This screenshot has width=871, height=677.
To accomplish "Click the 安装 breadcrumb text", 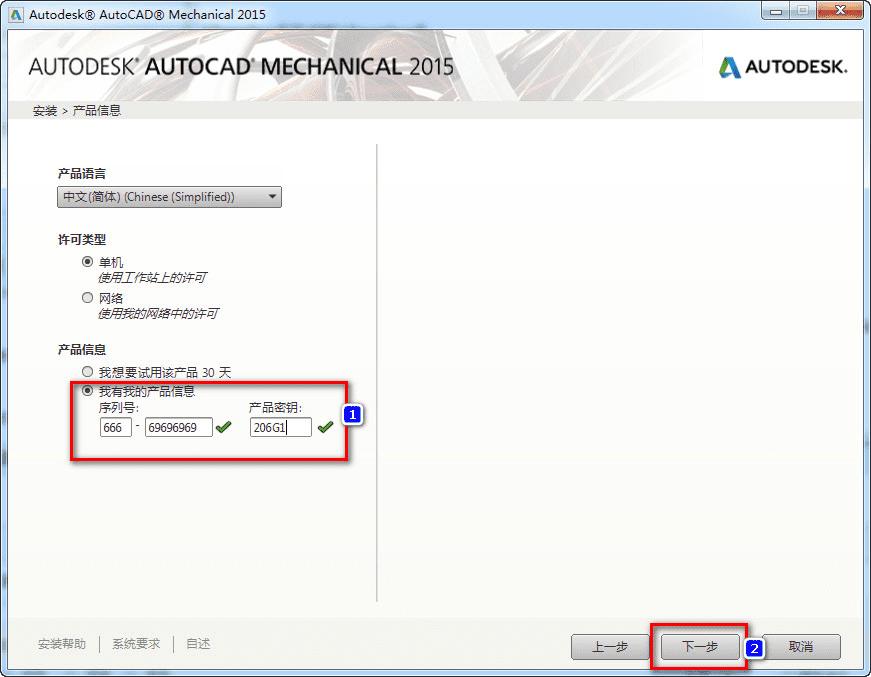I will tap(45, 111).
